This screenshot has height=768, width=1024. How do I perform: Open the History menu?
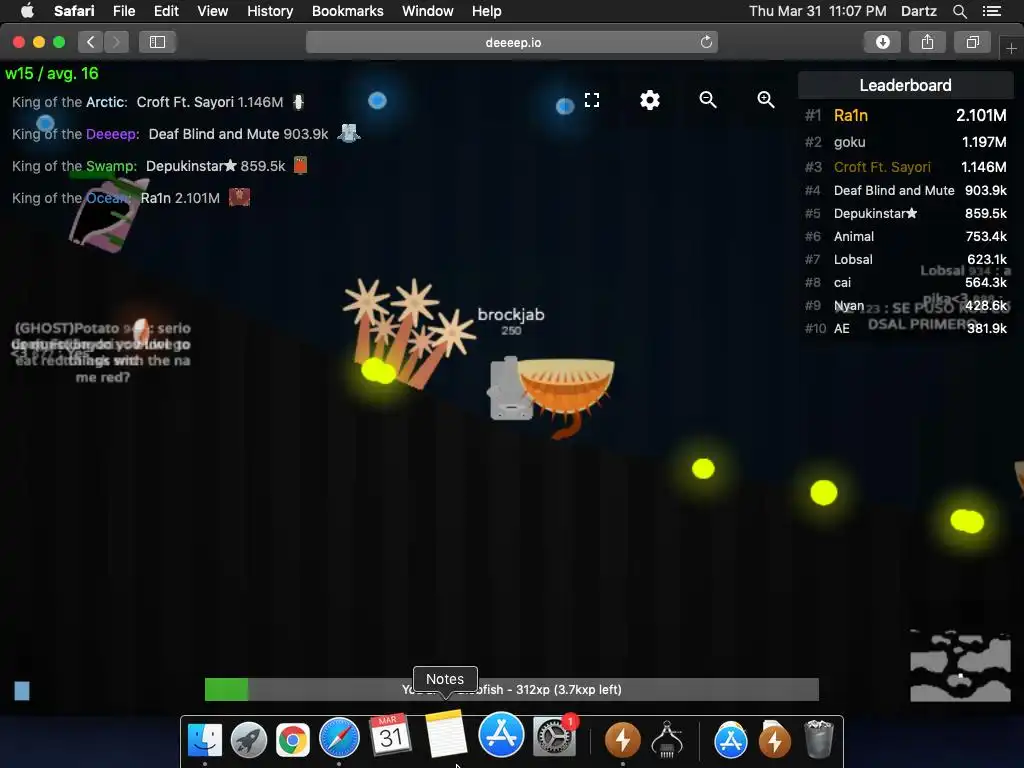point(270,11)
